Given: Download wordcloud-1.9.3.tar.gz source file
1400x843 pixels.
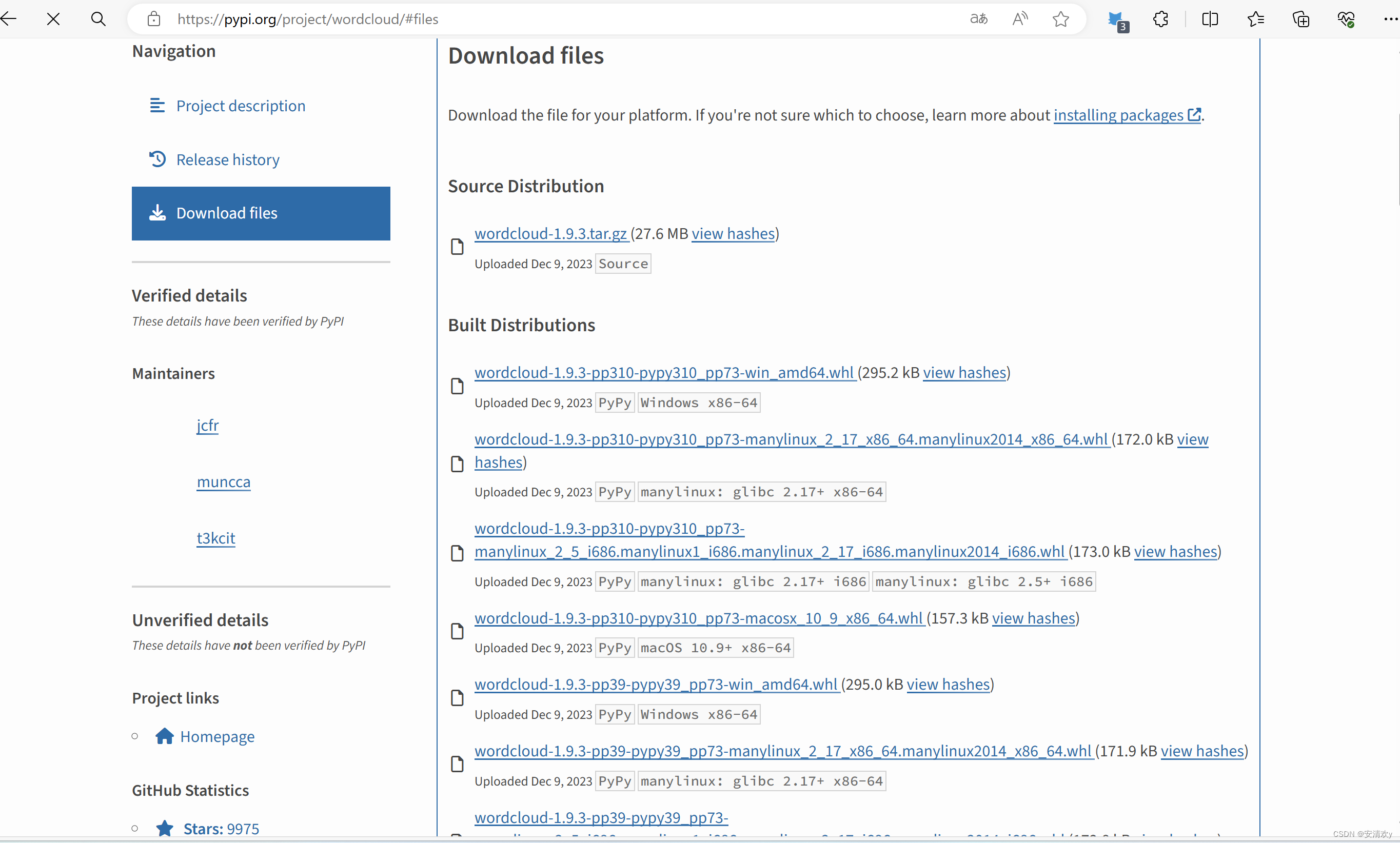Looking at the screenshot, I should (x=550, y=233).
